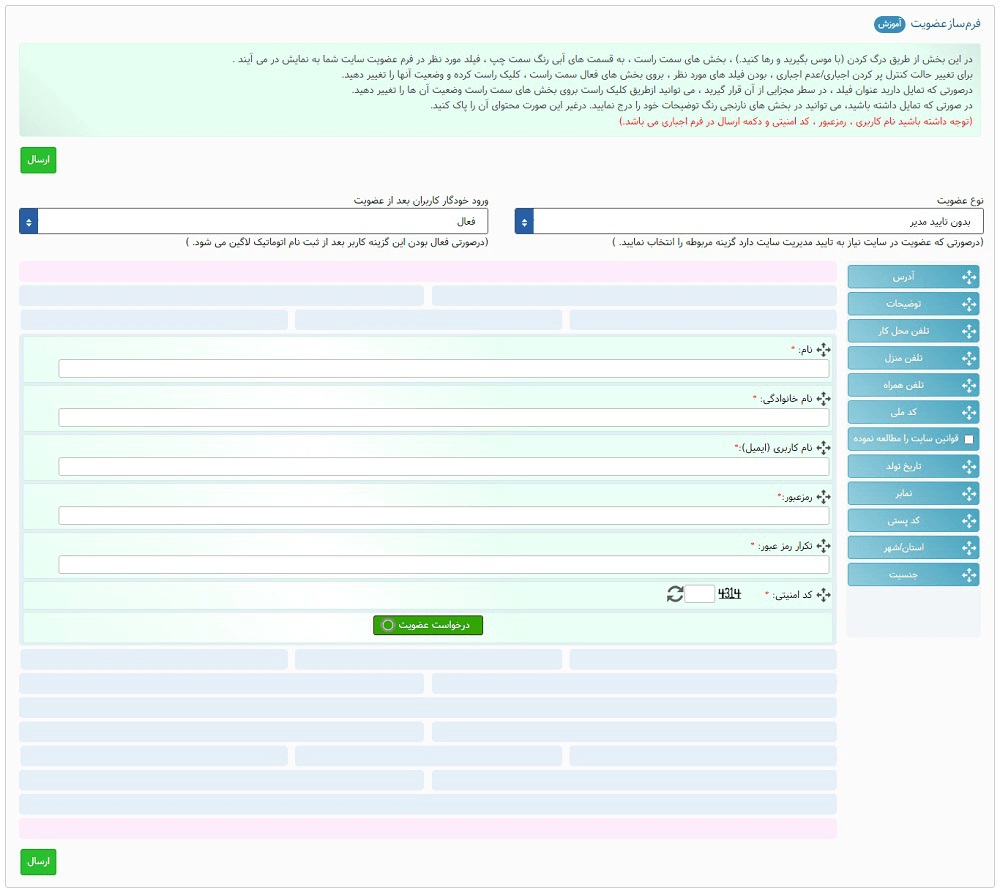Screen dimensions: 1000x895
Task: Click the move handle of the کد ملی block
Action: (968, 412)
